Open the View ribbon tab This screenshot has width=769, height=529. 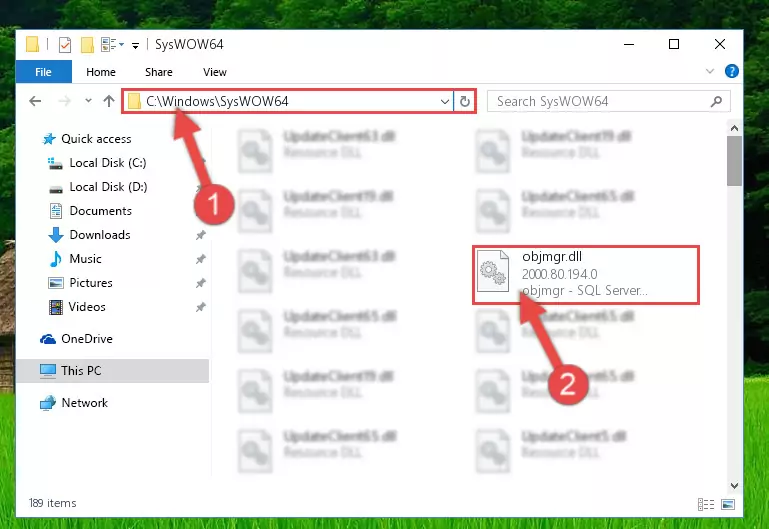215,72
